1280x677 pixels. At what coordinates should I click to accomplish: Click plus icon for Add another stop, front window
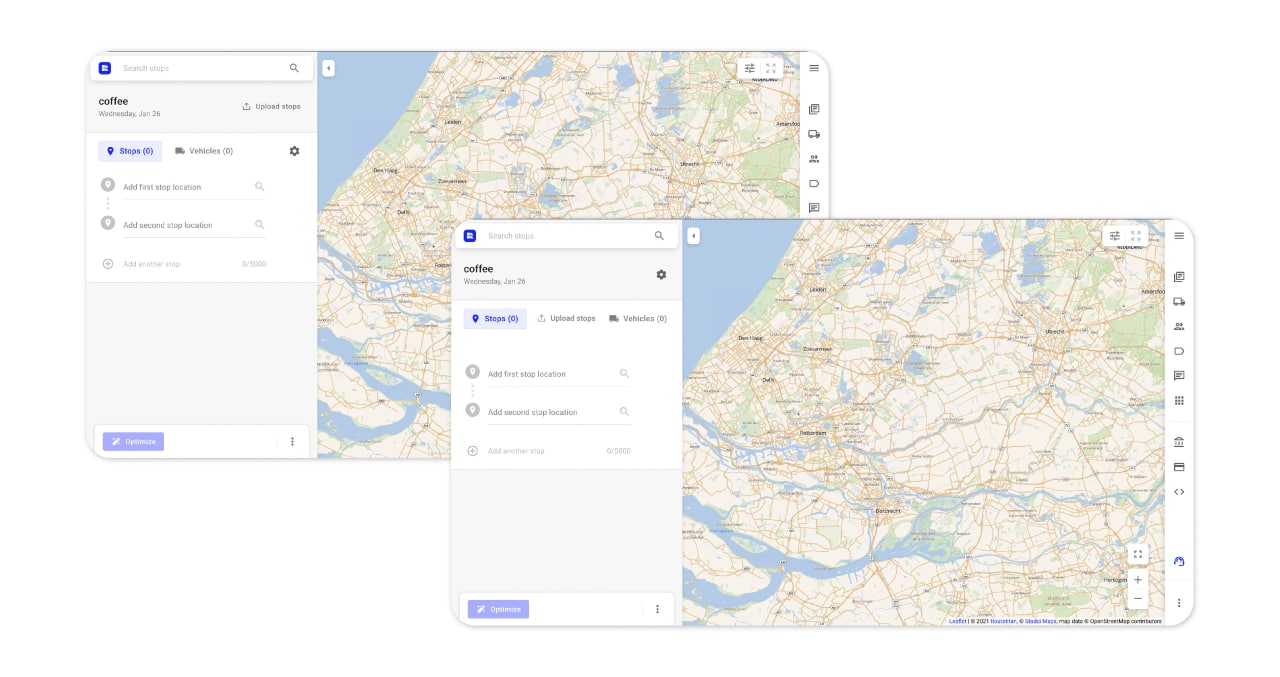click(x=473, y=451)
